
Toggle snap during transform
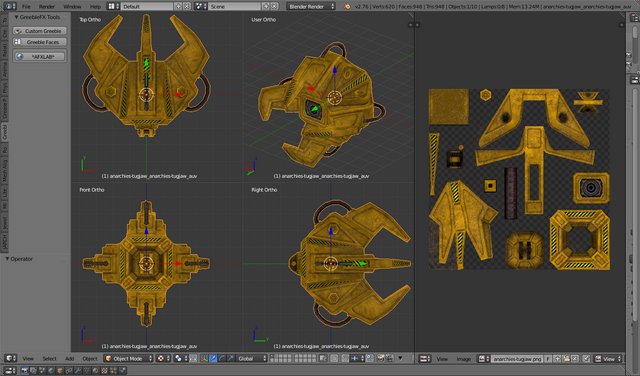(345, 358)
